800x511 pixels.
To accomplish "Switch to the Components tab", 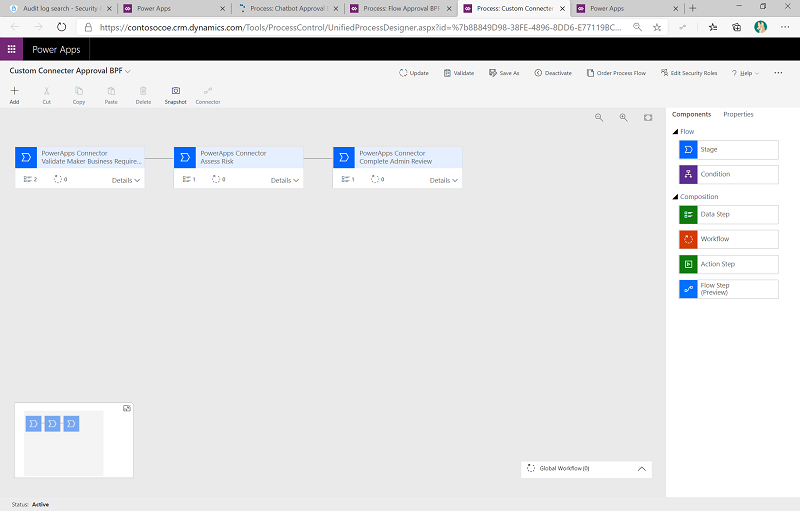I will click(691, 114).
